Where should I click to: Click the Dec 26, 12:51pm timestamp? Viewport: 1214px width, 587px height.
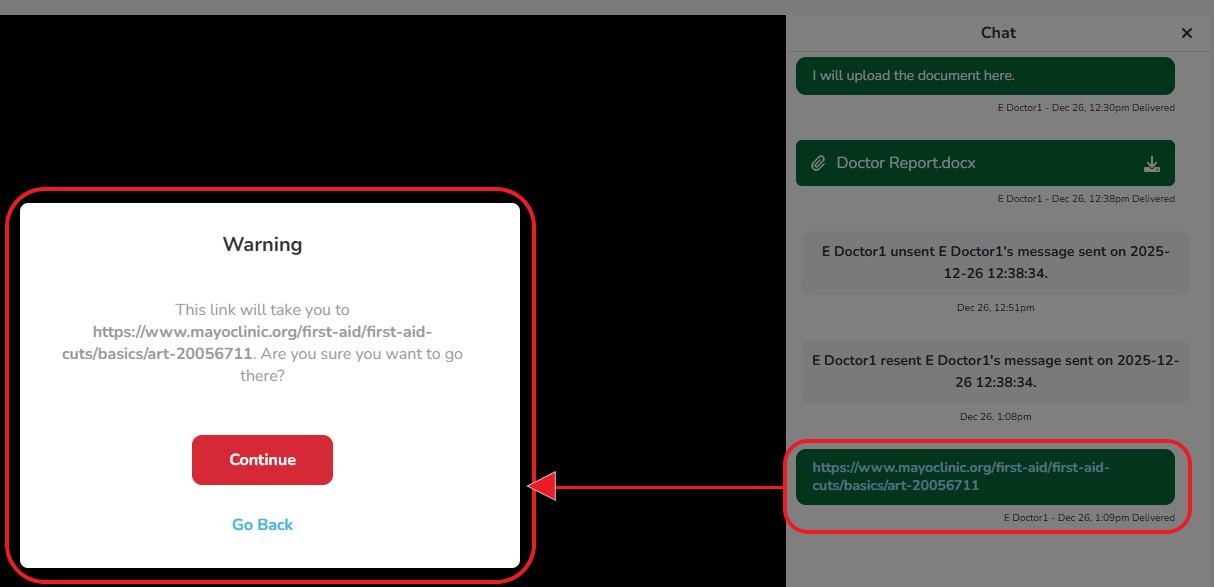coord(995,307)
